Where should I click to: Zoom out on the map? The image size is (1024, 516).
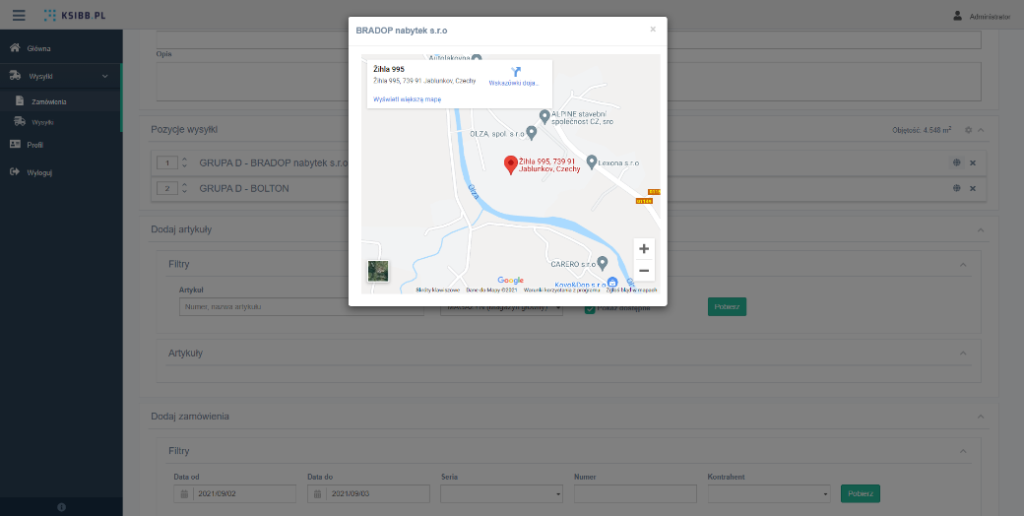coord(644,271)
